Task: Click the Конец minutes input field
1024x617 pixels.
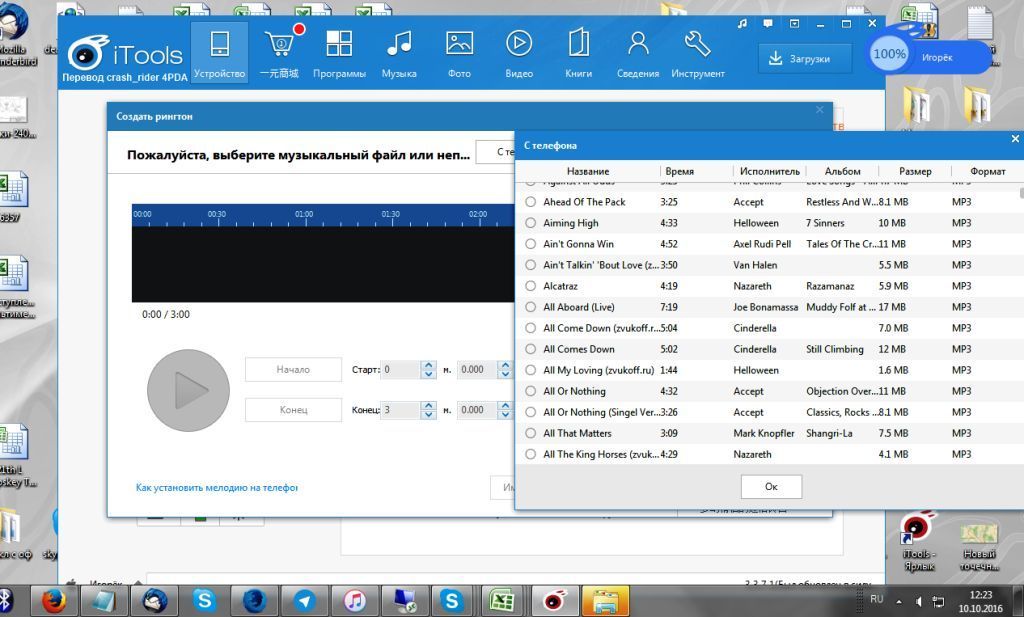Action: click(400, 410)
